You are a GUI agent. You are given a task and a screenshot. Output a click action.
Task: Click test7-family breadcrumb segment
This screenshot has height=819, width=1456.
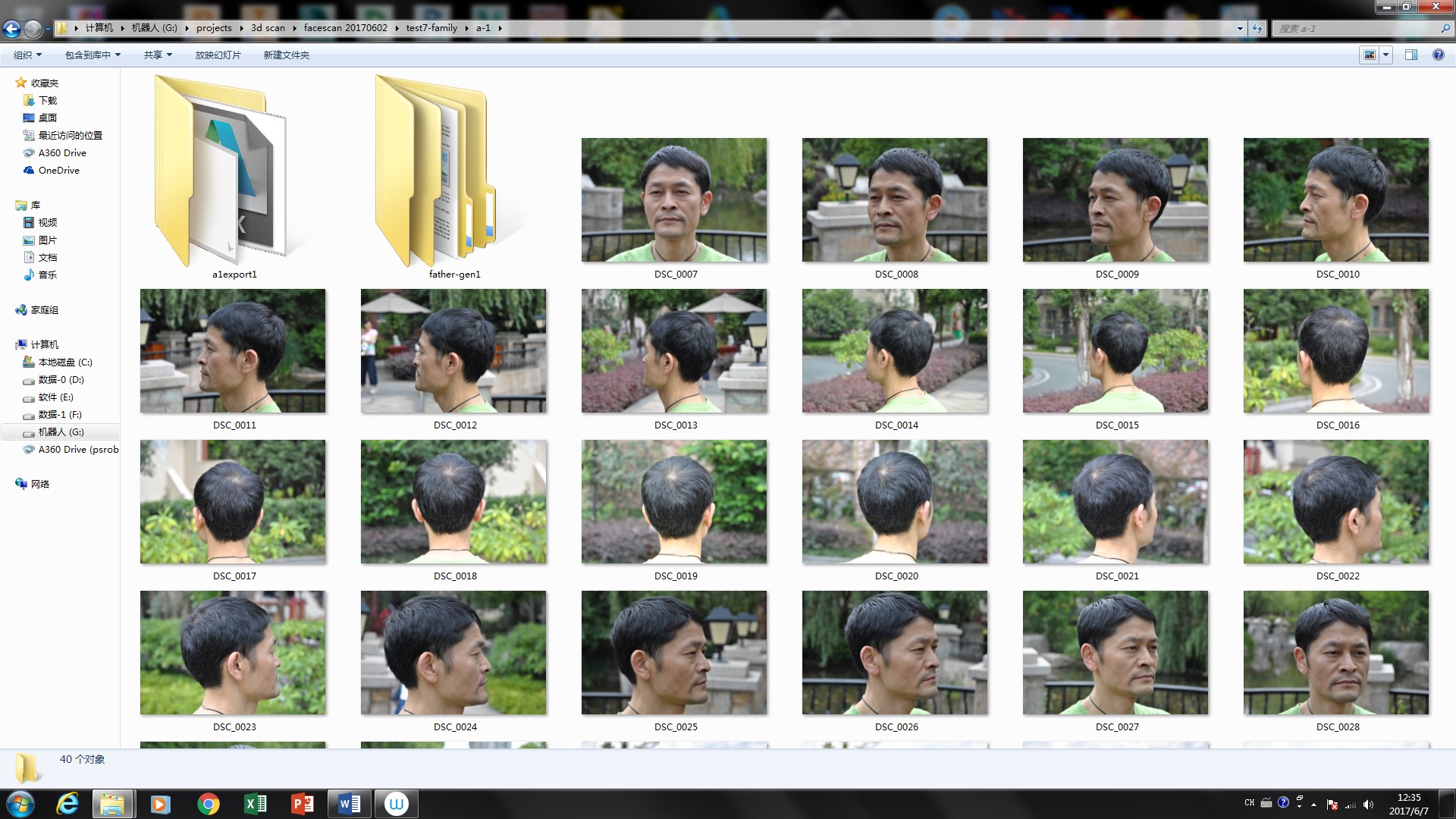pos(431,28)
